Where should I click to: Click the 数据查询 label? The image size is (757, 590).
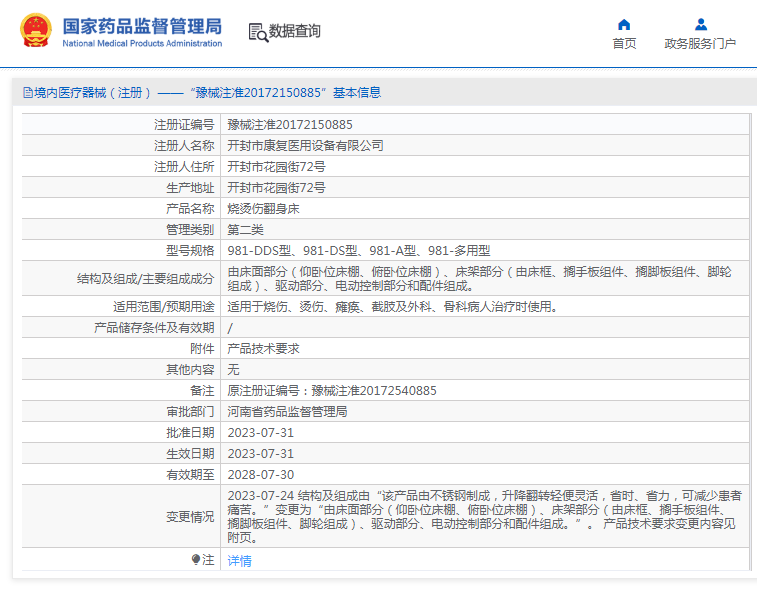click(x=294, y=31)
